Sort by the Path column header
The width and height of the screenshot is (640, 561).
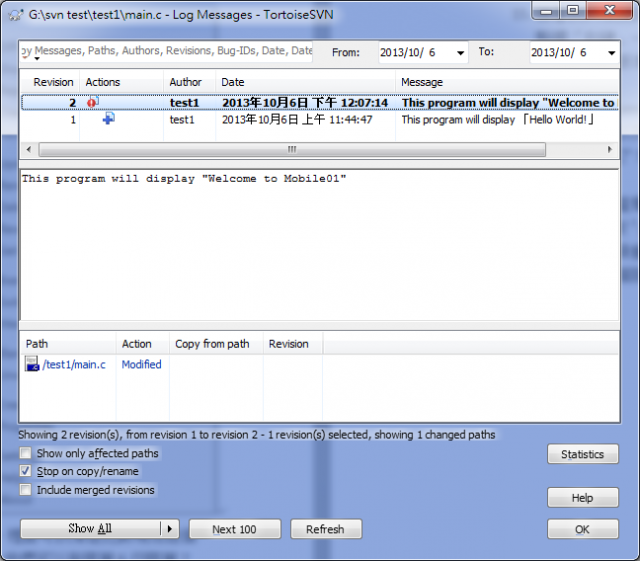[68, 344]
